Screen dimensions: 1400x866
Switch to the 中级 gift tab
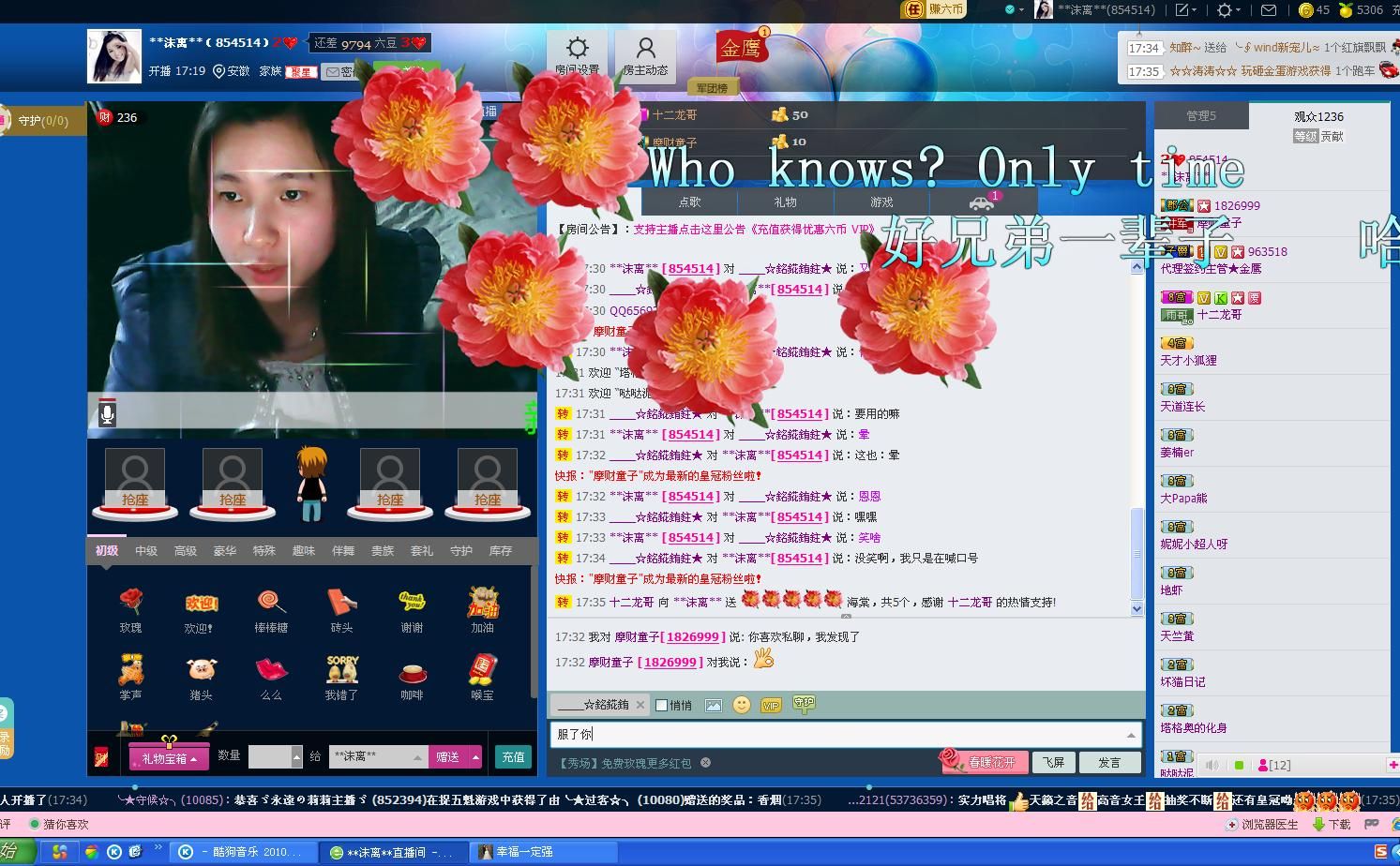point(146,551)
